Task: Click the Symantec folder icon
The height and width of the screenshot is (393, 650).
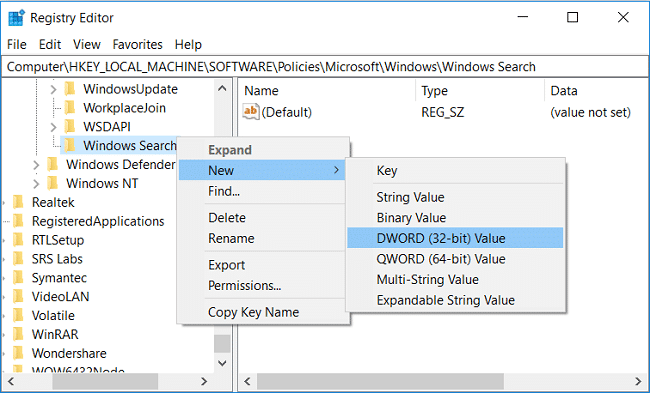Action: pyautogui.click(x=19, y=277)
